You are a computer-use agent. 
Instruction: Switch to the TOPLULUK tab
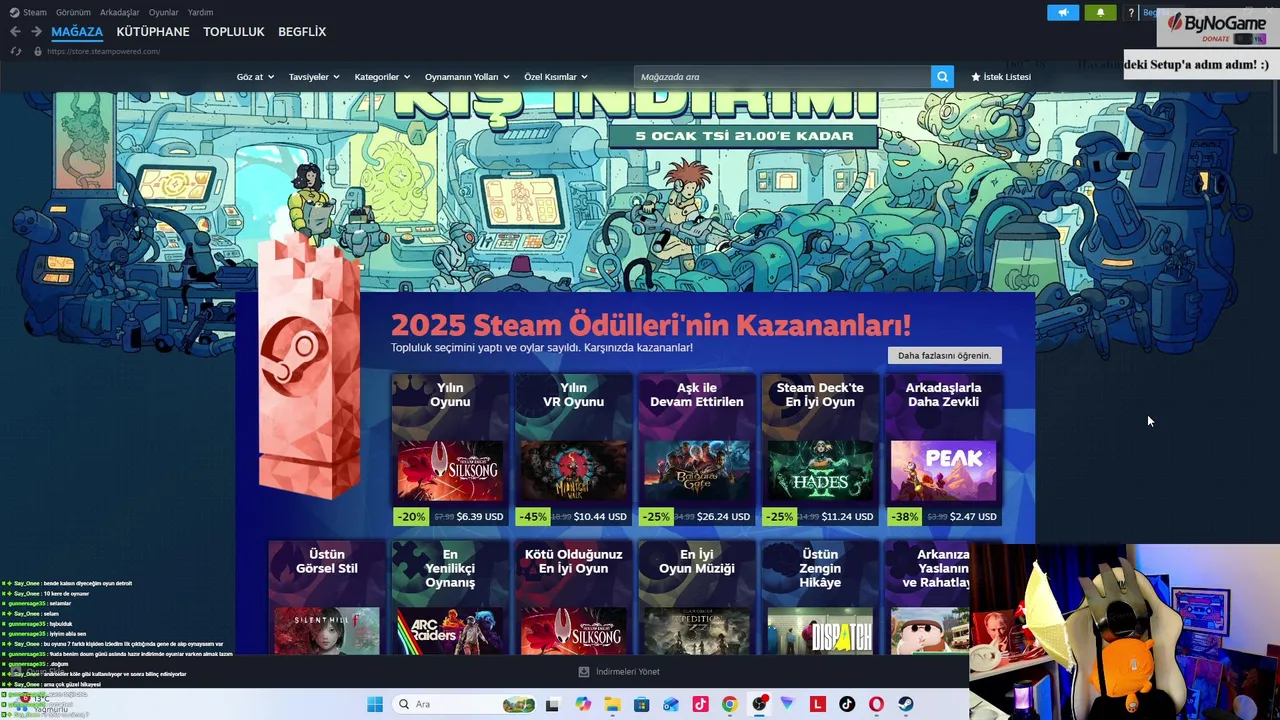pos(234,32)
